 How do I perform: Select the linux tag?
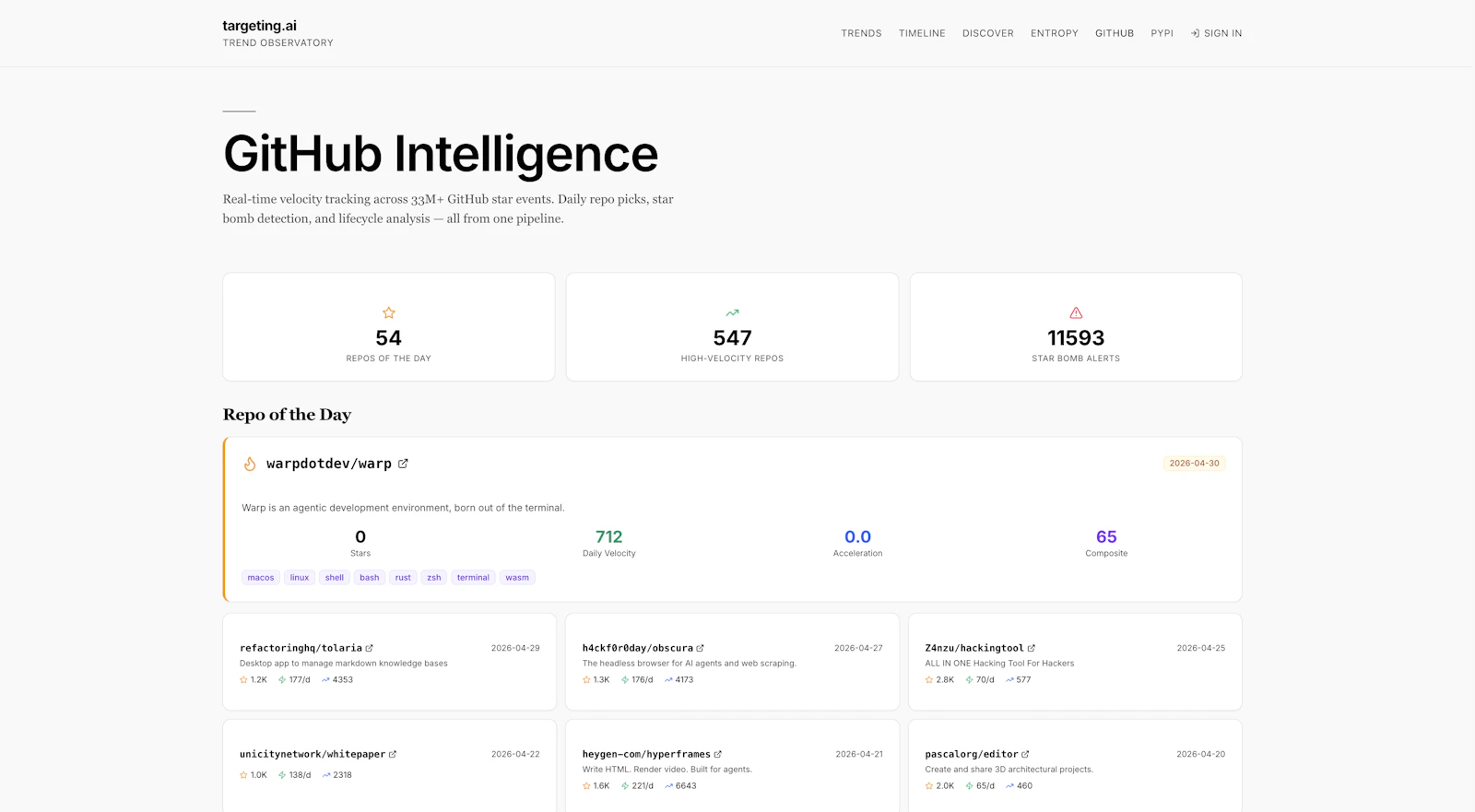point(300,578)
